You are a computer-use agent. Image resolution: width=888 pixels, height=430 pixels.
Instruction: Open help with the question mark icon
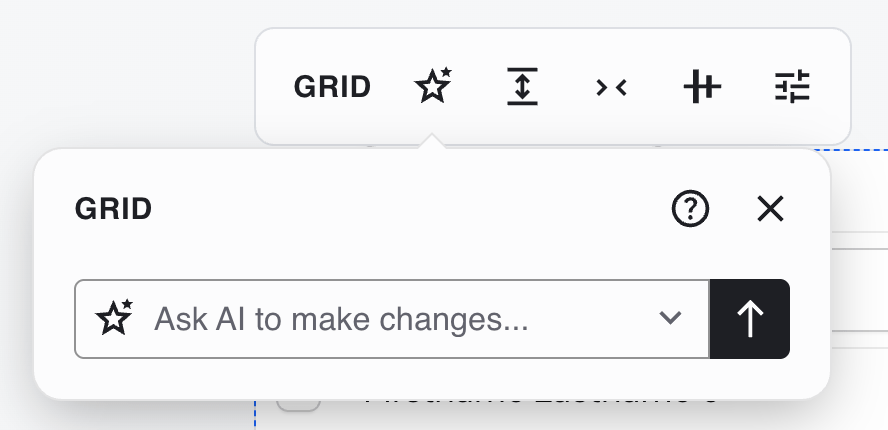pos(690,209)
